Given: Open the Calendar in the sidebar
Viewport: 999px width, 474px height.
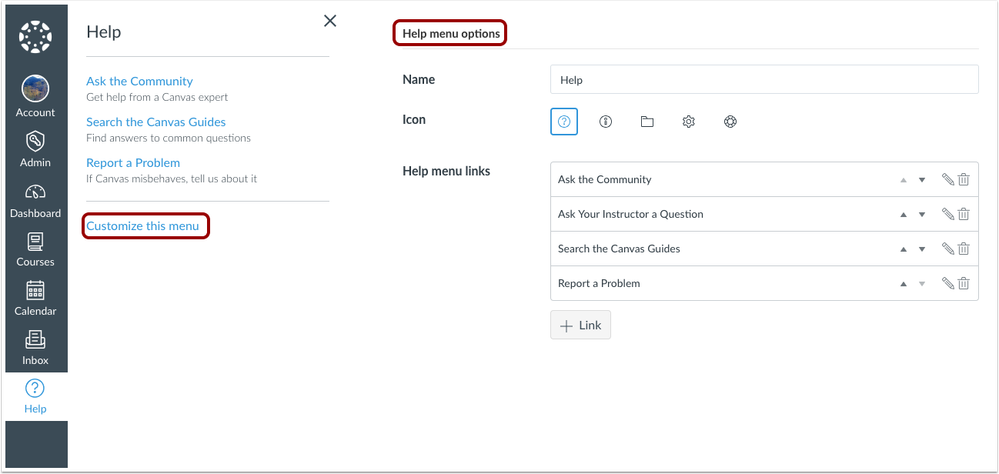Looking at the screenshot, I should pyautogui.click(x=35, y=298).
